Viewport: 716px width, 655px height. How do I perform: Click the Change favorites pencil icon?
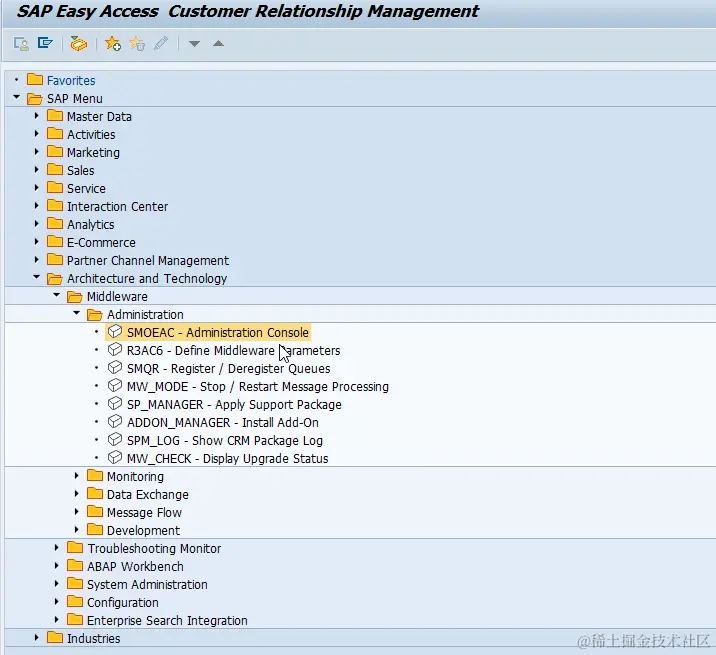(161, 43)
